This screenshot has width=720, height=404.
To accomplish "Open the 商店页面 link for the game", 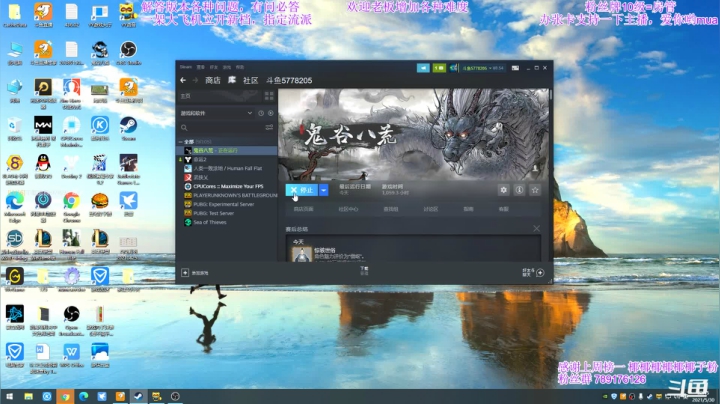I will click(304, 209).
